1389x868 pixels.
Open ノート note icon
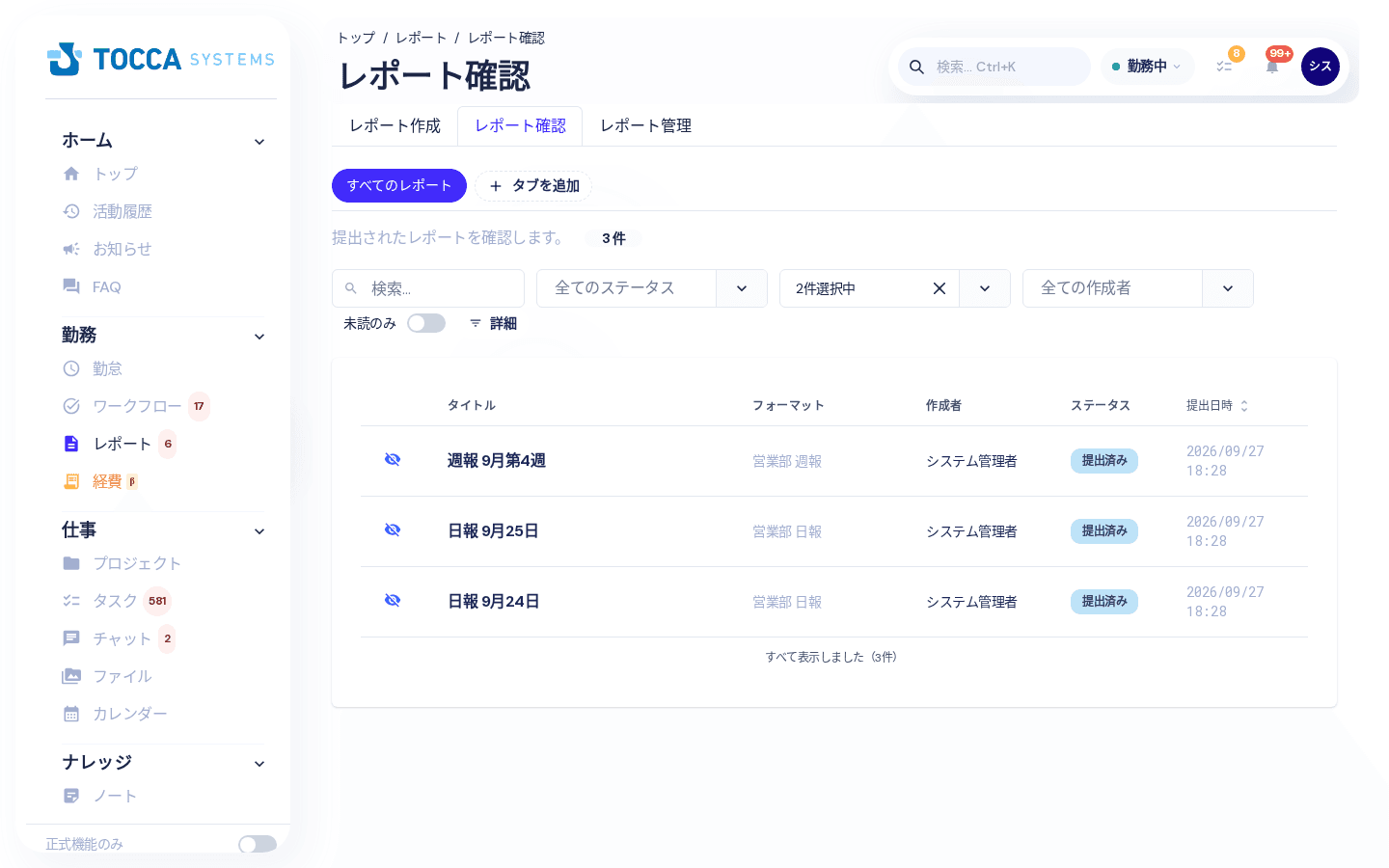71,796
